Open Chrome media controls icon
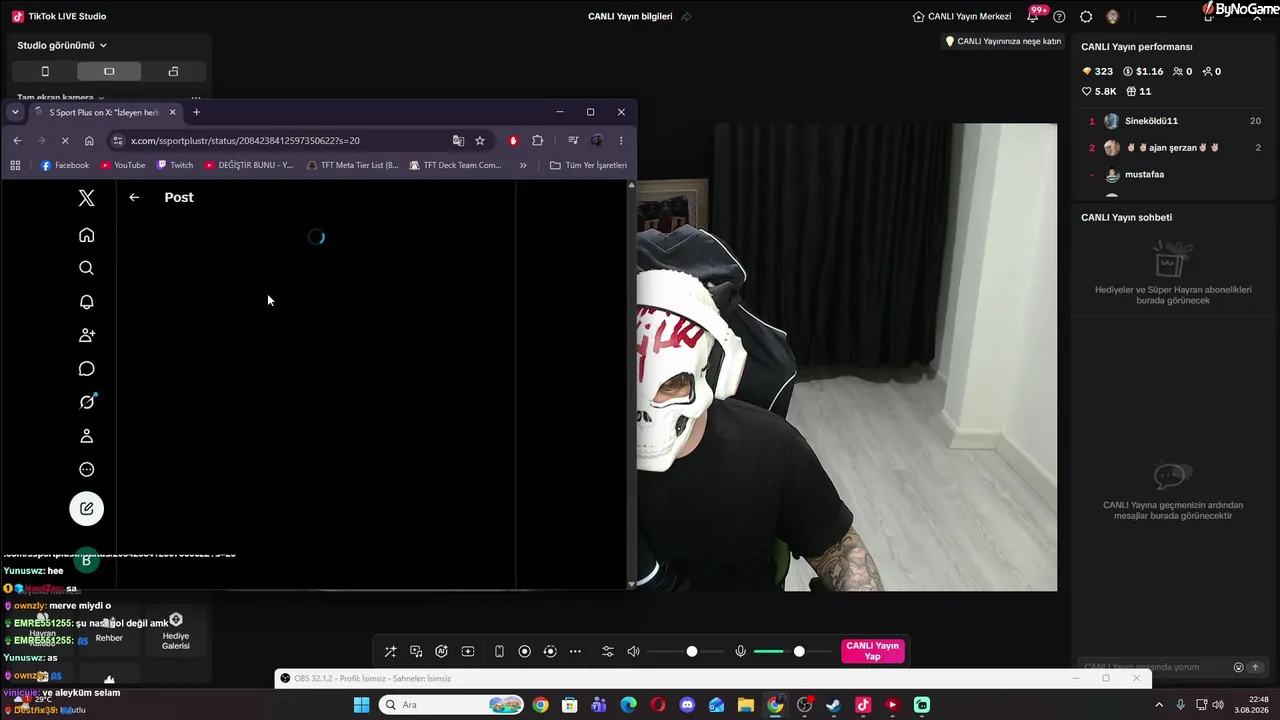 pyautogui.click(x=573, y=141)
